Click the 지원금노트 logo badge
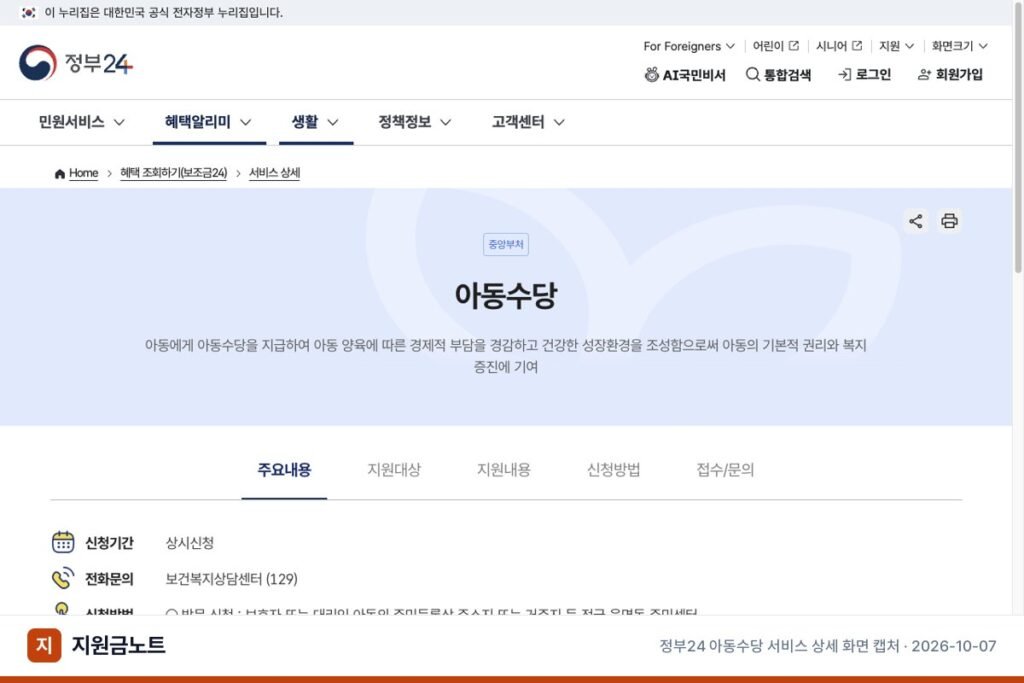The image size is (1024, 683). pyautogui.click(x=44, y=645)
